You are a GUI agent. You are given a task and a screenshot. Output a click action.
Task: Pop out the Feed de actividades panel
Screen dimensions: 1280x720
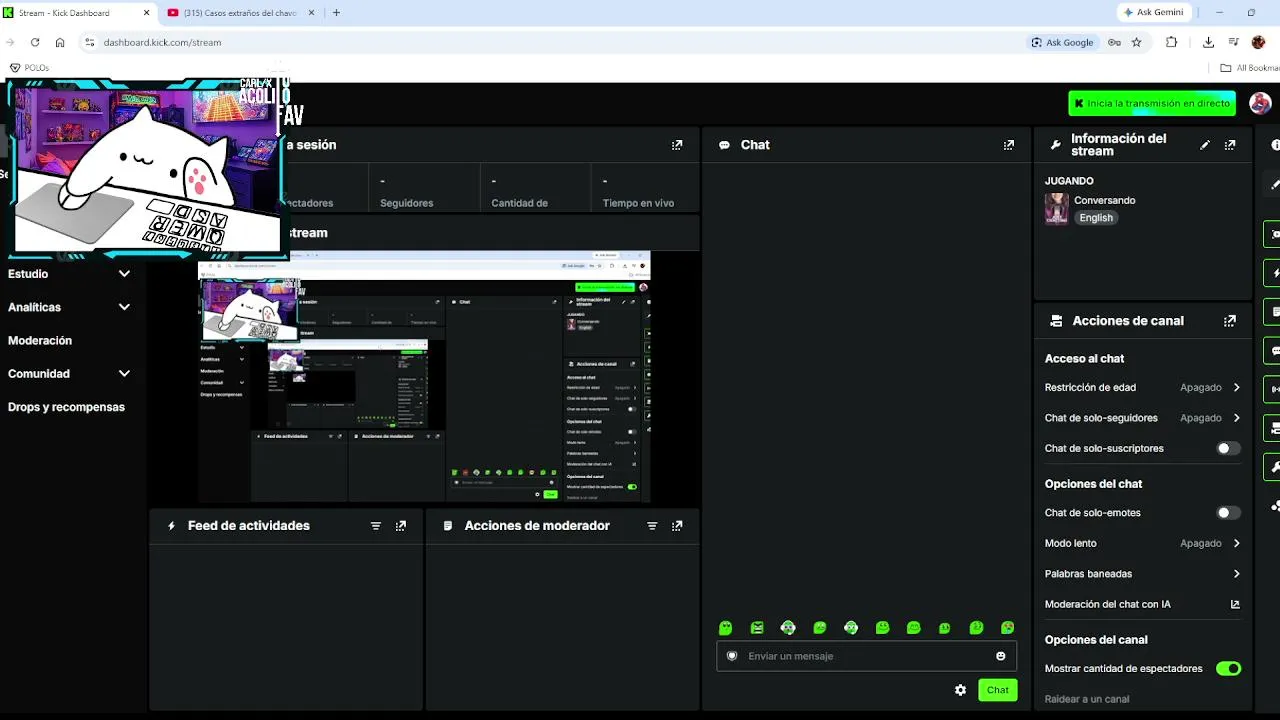(x=401, y=526)
